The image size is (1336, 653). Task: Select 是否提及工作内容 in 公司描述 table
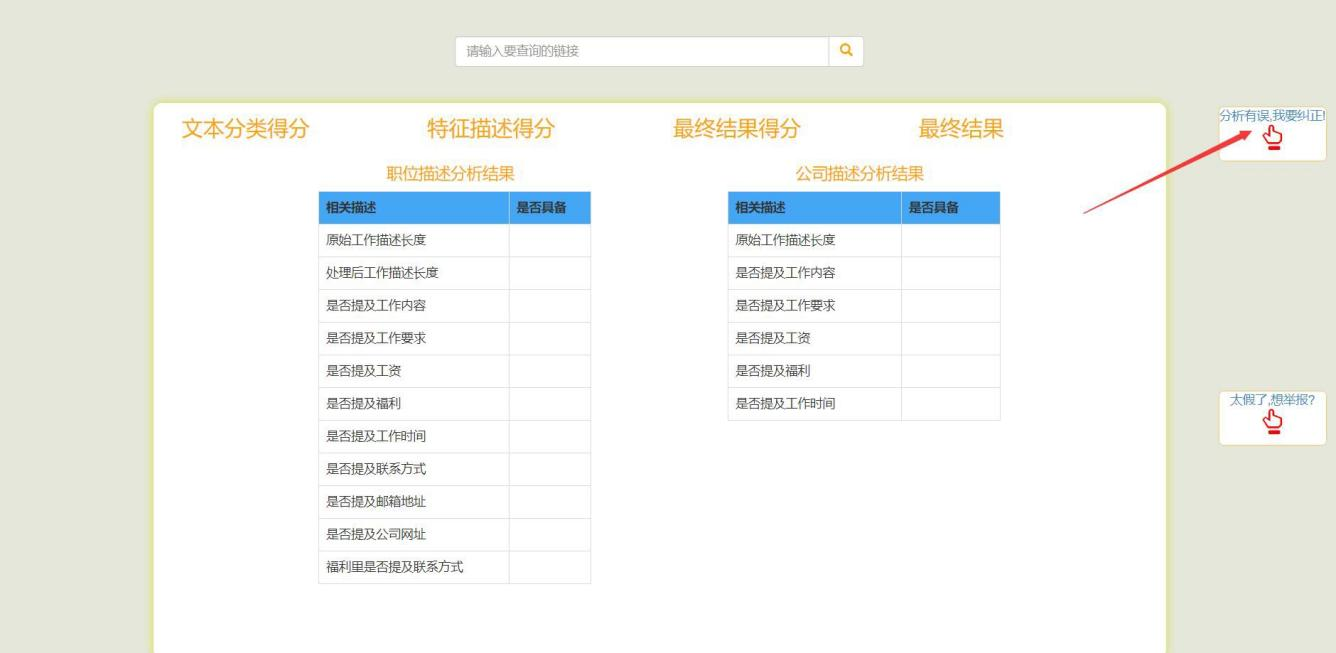864,273
